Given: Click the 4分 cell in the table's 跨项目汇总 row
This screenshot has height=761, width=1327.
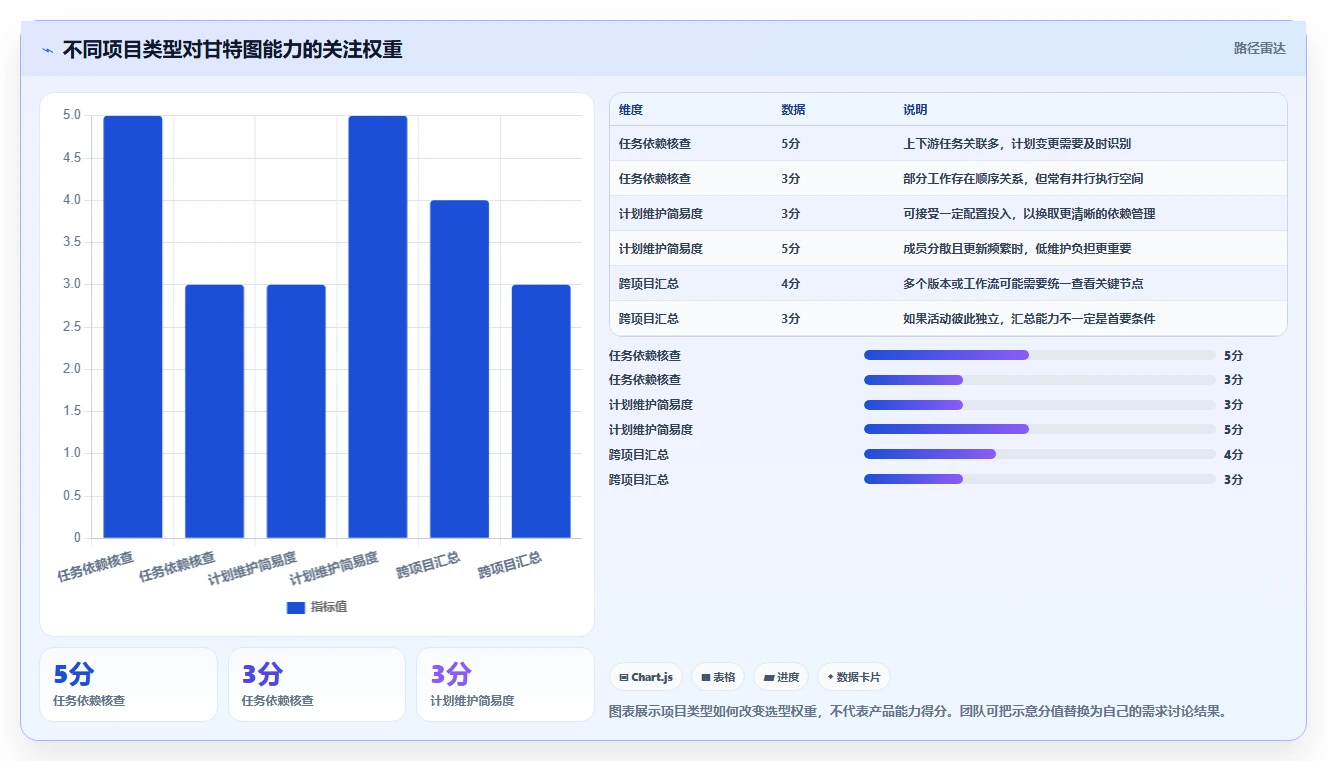Looking at the screenshot, I should pos(791,284).
